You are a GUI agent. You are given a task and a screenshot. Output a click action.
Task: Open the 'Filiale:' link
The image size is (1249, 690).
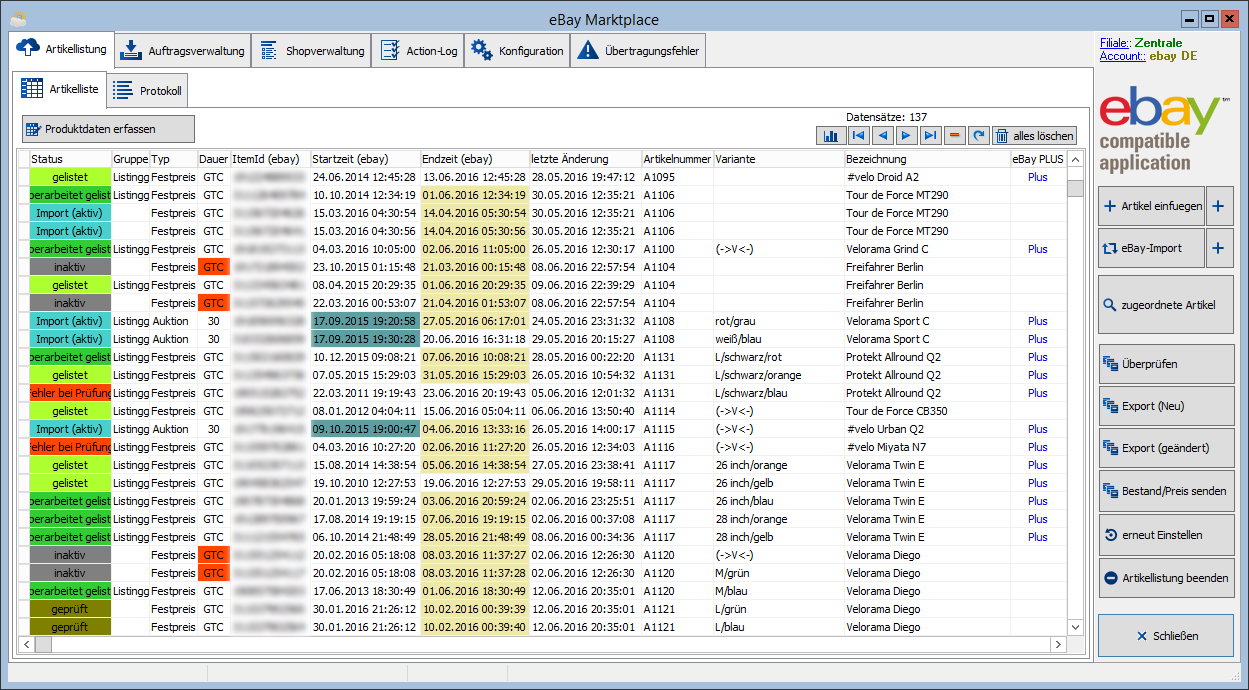pyautogui.click(x=1114, y=43)
